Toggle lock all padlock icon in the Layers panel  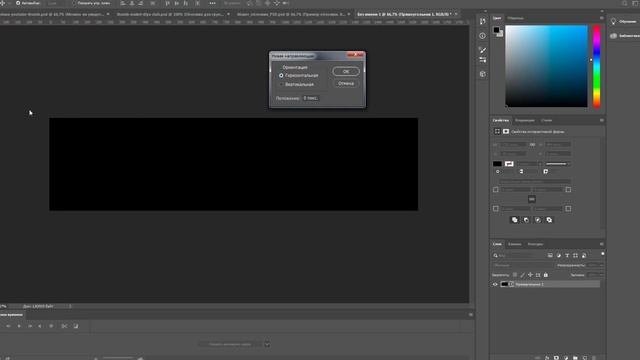point(546,275)
